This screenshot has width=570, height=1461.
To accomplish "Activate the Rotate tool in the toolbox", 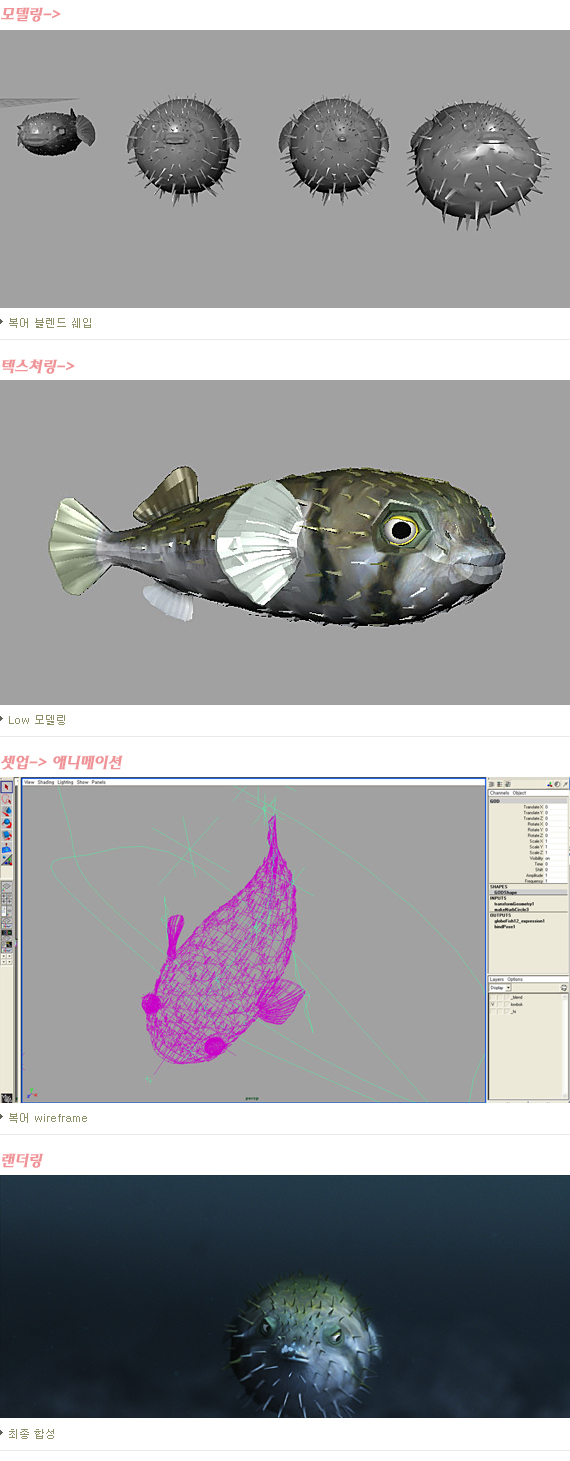I will click(7, 823).
